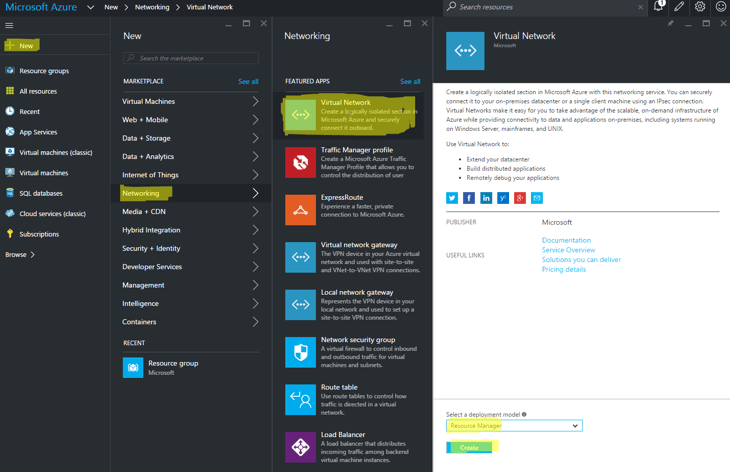
Task: Click Networking in the breadcrumb
Action: click(152, 7)
